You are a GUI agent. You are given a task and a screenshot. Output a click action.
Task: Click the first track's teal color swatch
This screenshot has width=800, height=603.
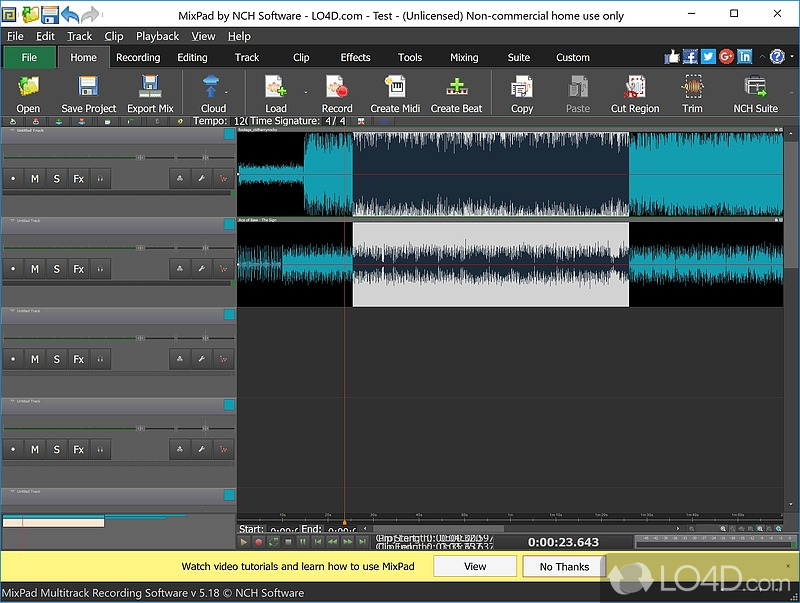click(229, 135)
